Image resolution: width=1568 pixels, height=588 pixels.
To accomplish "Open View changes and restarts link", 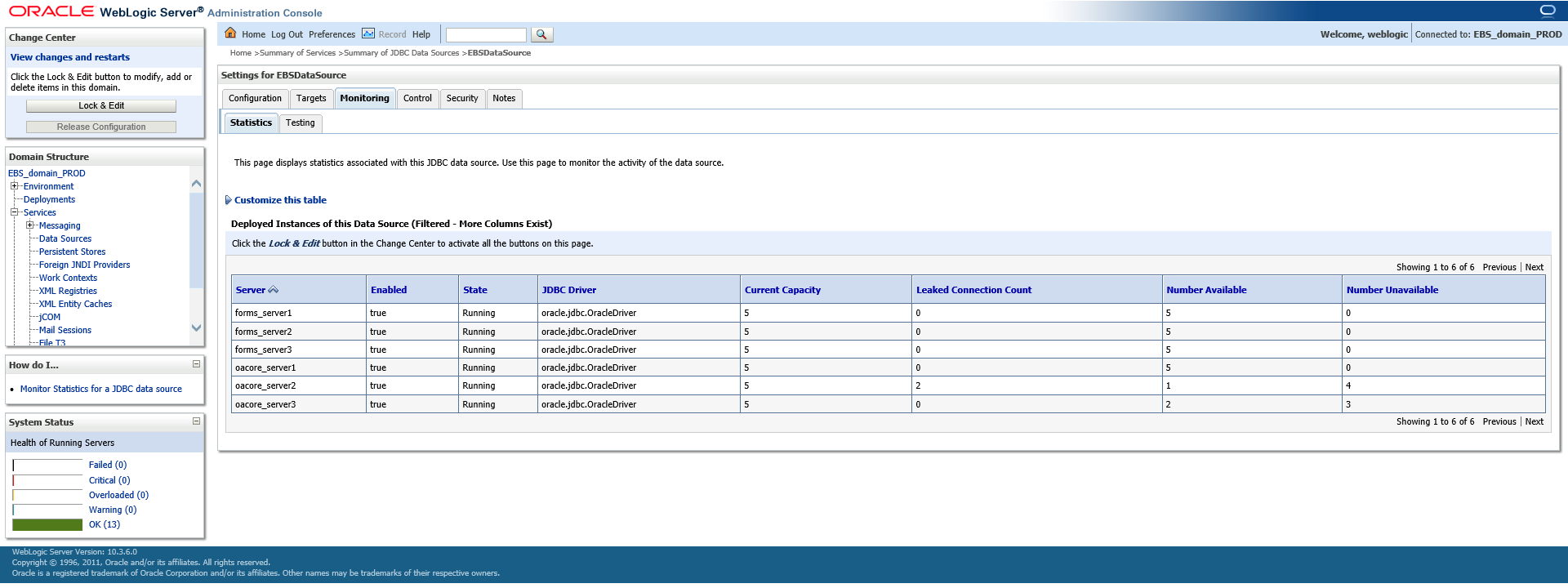I will pyautogui.click(x=70, y=57).
